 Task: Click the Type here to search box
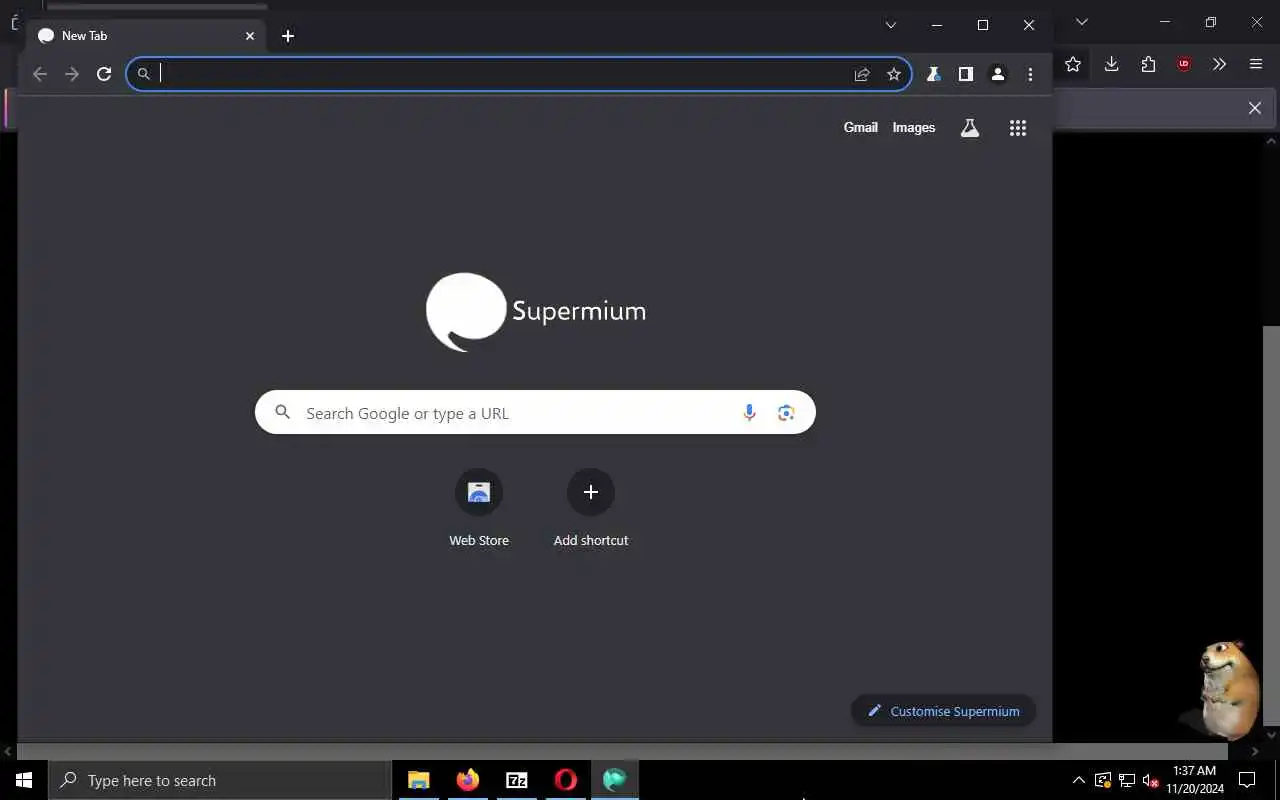coord(220,780)
